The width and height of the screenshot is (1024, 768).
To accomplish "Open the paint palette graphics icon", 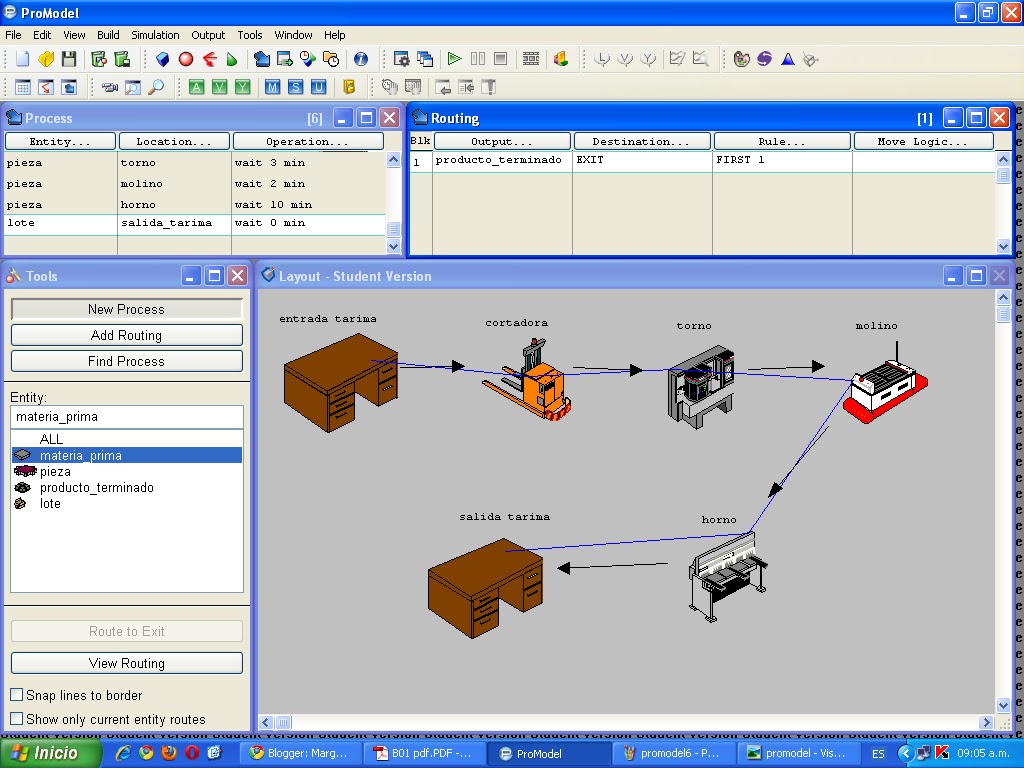I will click(740, 59).
